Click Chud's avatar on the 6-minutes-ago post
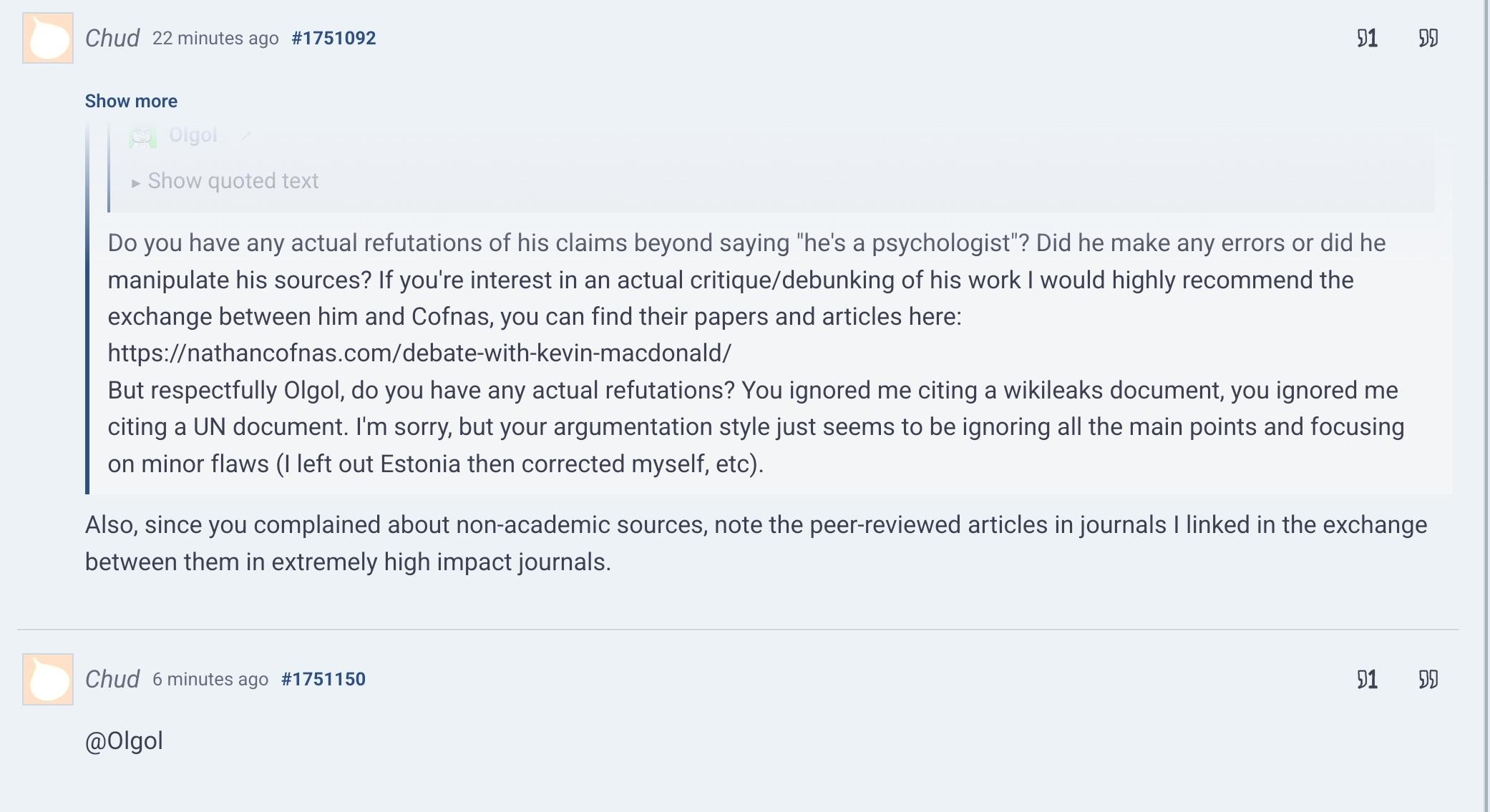 click(x=48, y=679)
